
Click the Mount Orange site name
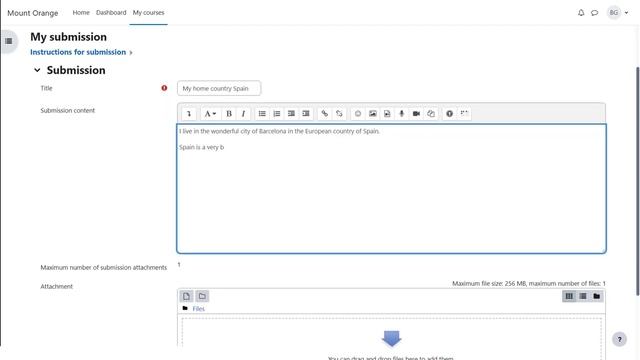tap(33, 13)
